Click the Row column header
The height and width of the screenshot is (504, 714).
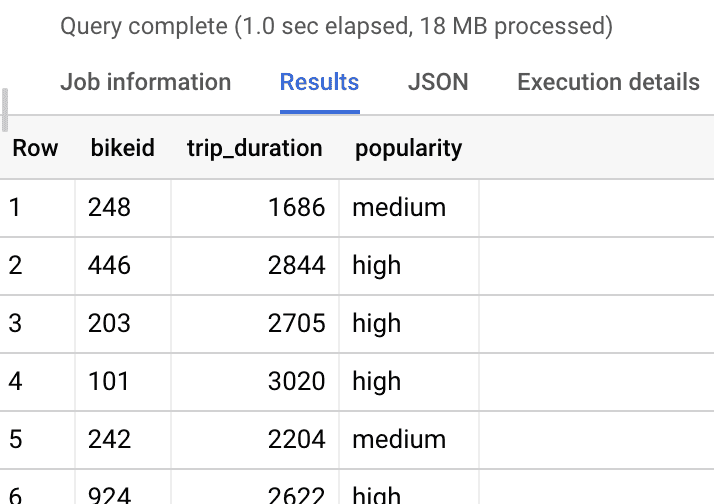pyautogui.click(x=35, y=149)
